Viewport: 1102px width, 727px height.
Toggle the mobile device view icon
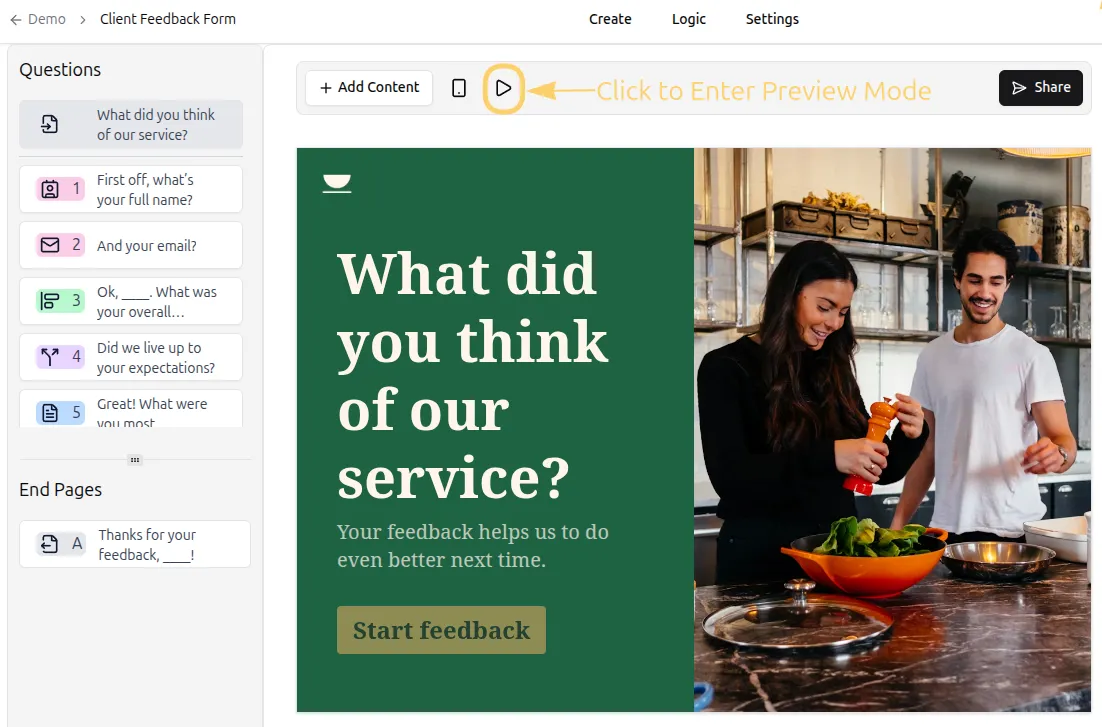pos(459,88)
